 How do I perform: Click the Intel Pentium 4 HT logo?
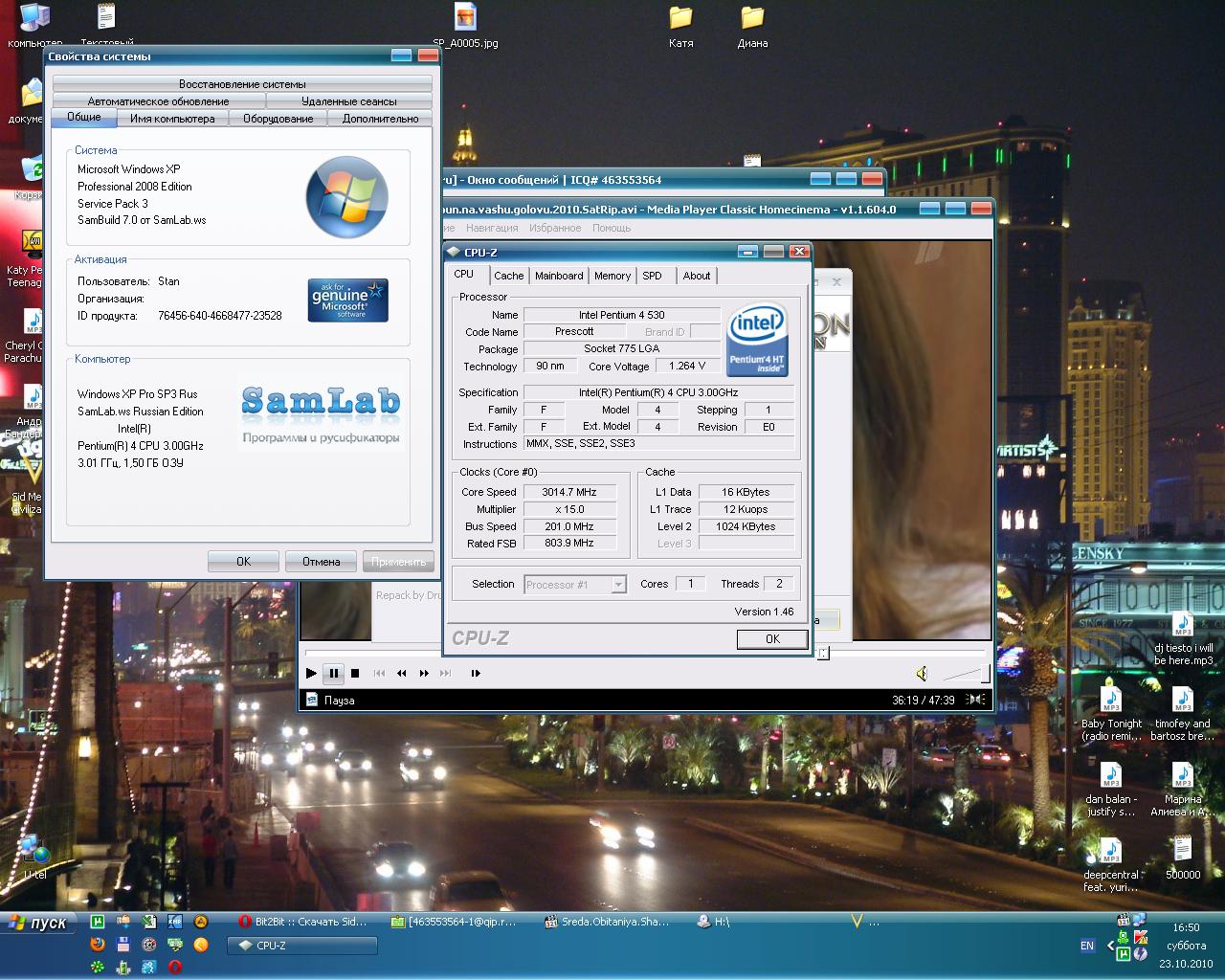(x=757, y=340)
